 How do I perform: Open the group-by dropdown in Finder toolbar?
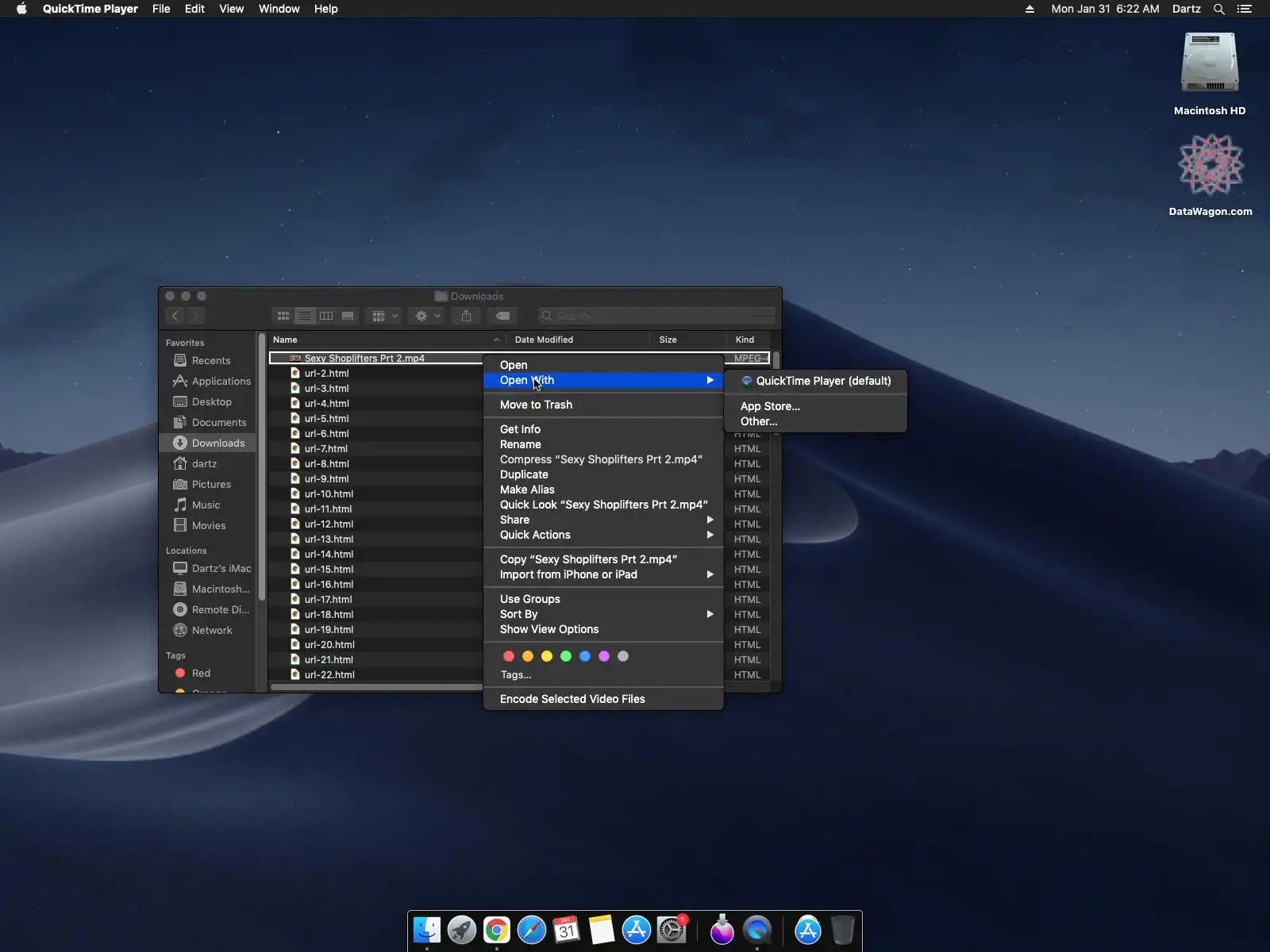(x=384, y=316)
